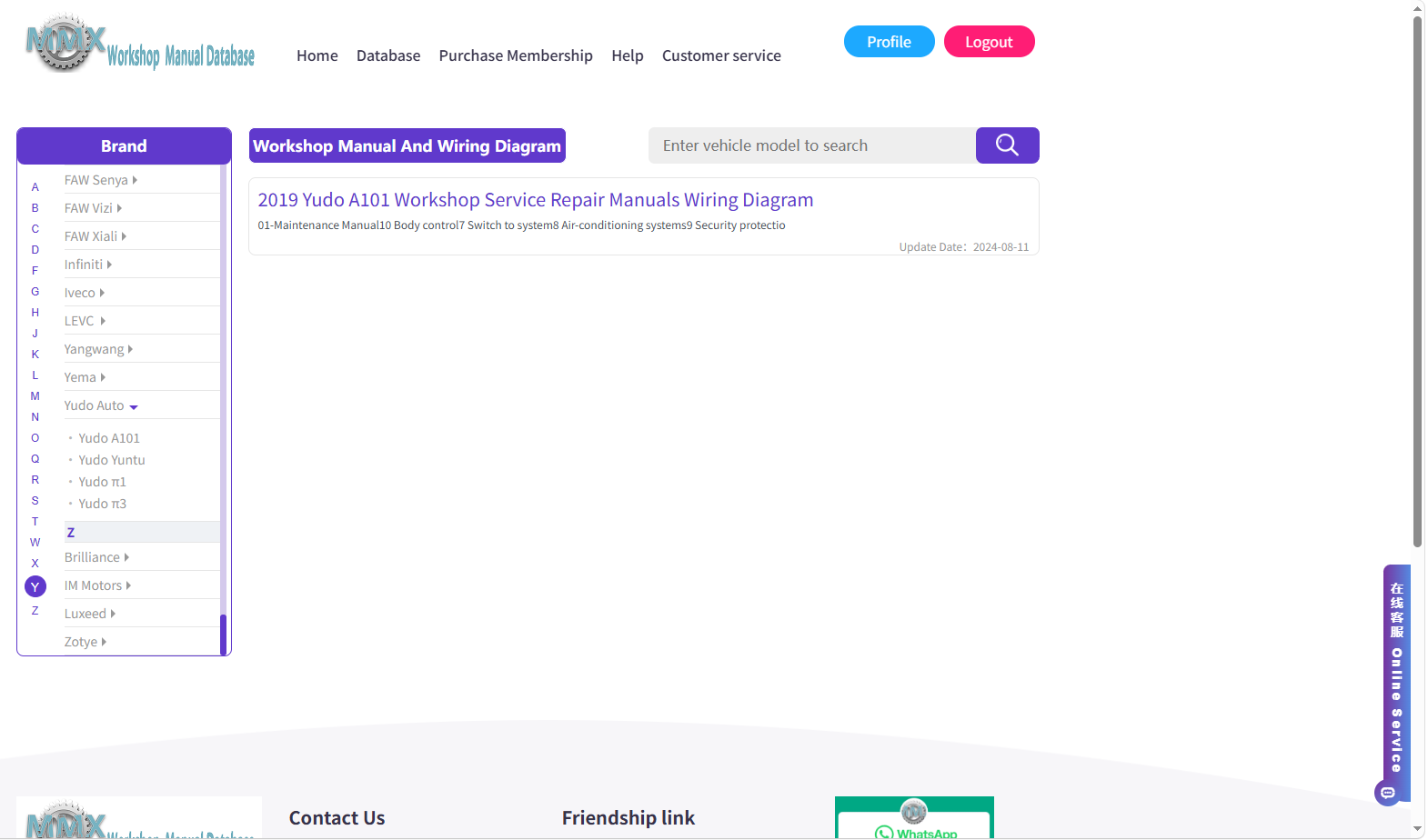Jump to letter N in brand index
Image resolution: width=1428 pixels, height=840 pixels.
(x=35, y=417)
